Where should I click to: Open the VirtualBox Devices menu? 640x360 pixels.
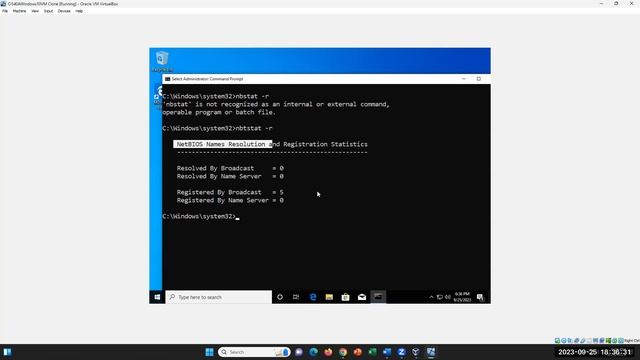click(64, 11)
